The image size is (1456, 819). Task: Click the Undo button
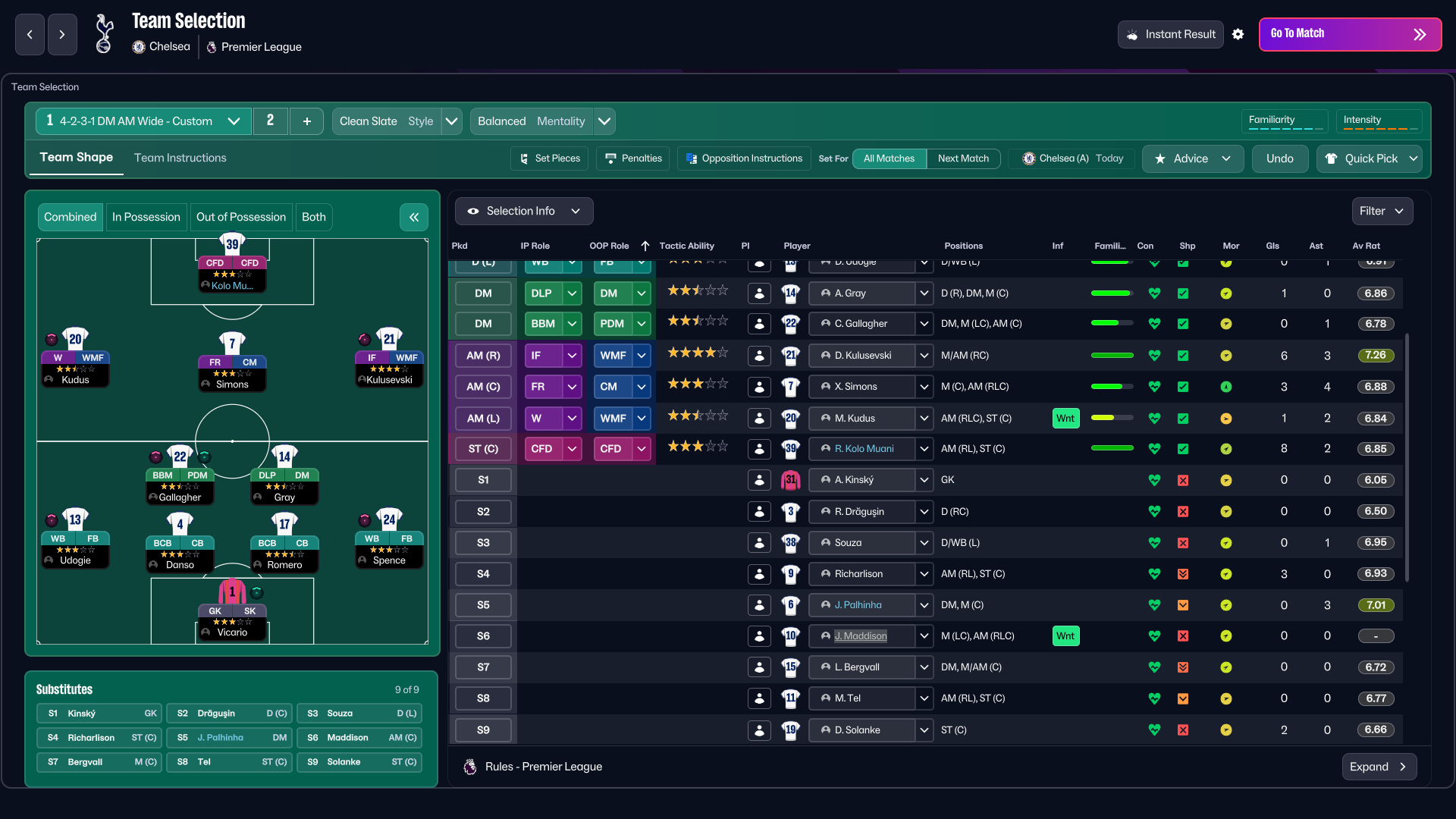[x=1279, y=158]
